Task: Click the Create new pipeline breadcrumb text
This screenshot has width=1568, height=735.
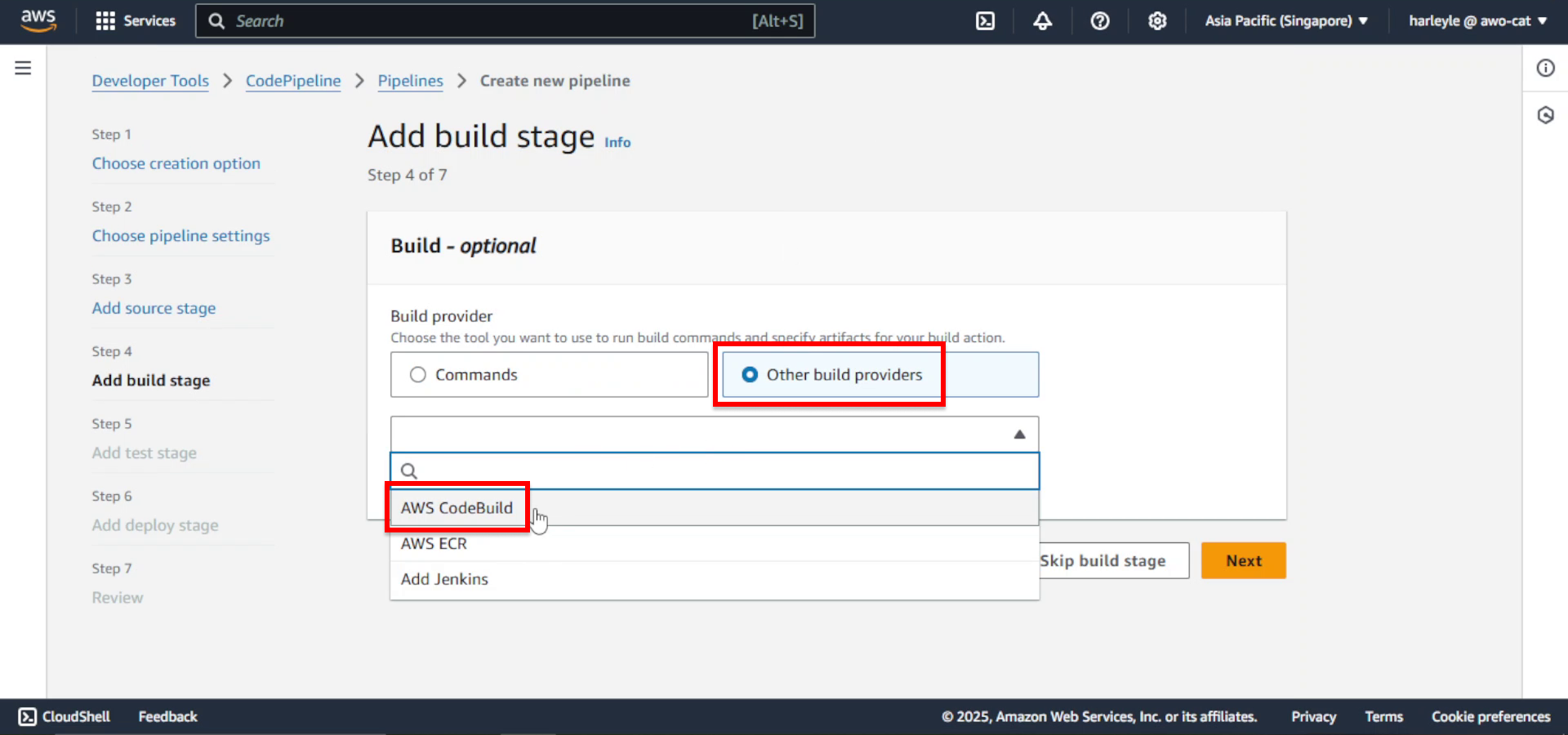Action: (x=555, y=81)
